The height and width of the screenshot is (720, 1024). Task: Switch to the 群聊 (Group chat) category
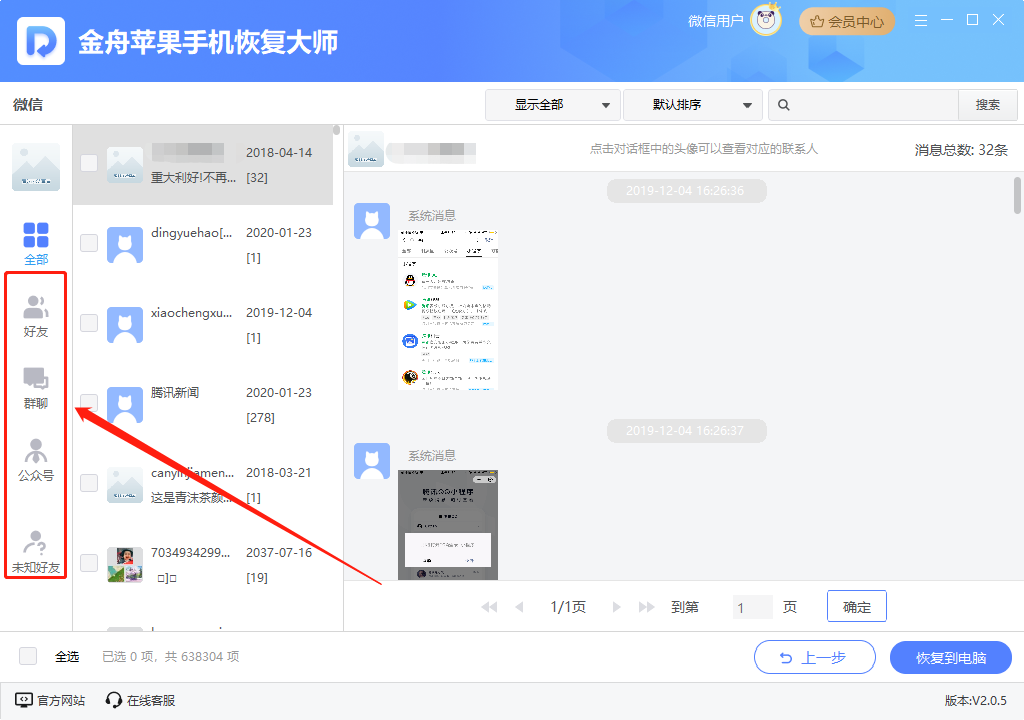pyautogui.click(x=36, y=388)
